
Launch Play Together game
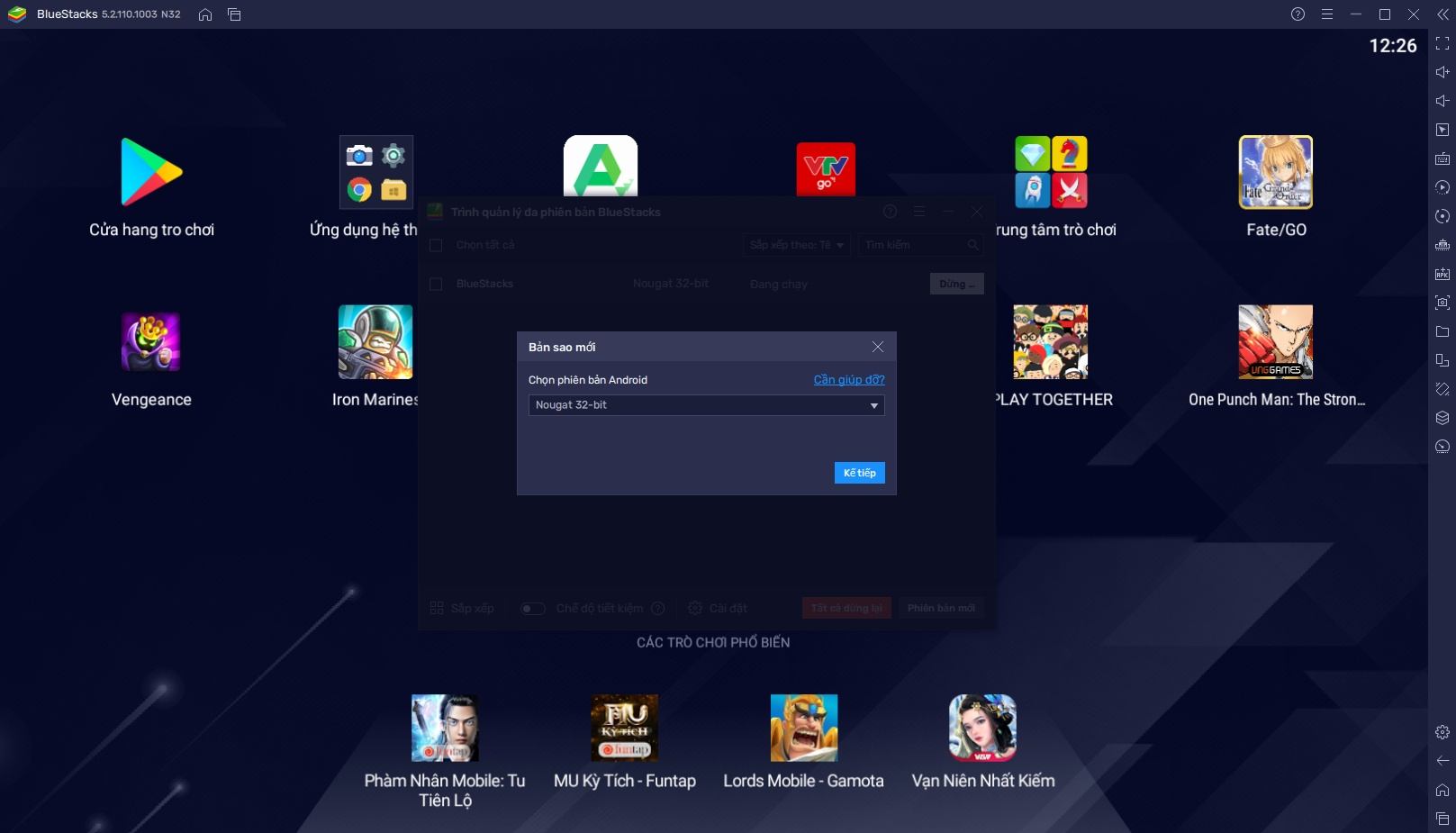click(1051, 342)
